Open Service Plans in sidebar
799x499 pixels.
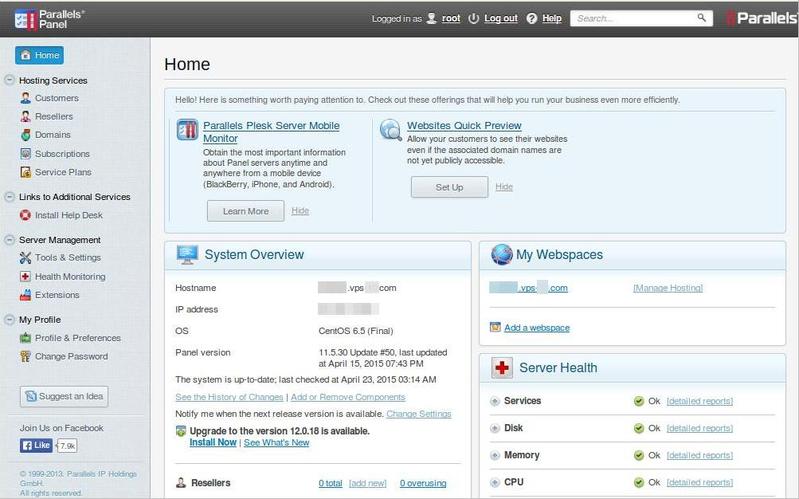click(x=62, y=173)
